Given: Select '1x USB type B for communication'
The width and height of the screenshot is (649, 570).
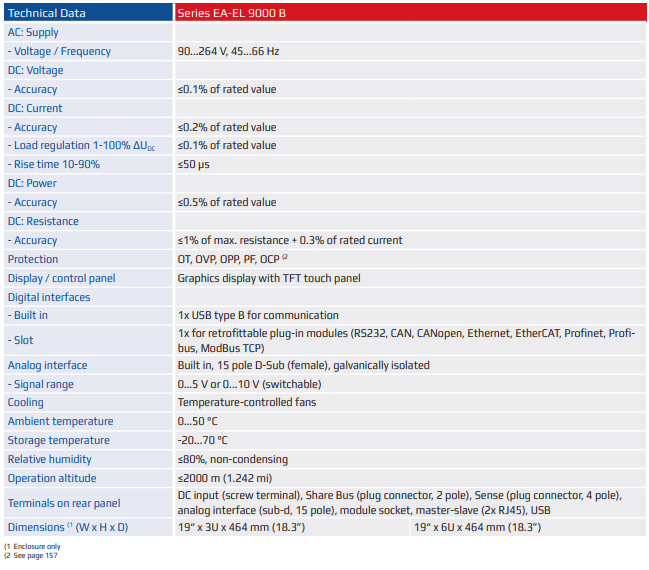Looking at the screenshot, I should point(258,315).
